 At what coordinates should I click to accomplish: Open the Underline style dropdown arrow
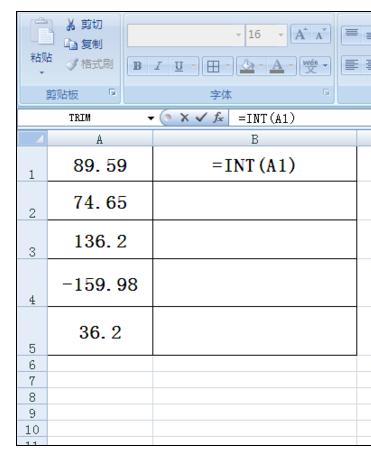coord(194,66)
